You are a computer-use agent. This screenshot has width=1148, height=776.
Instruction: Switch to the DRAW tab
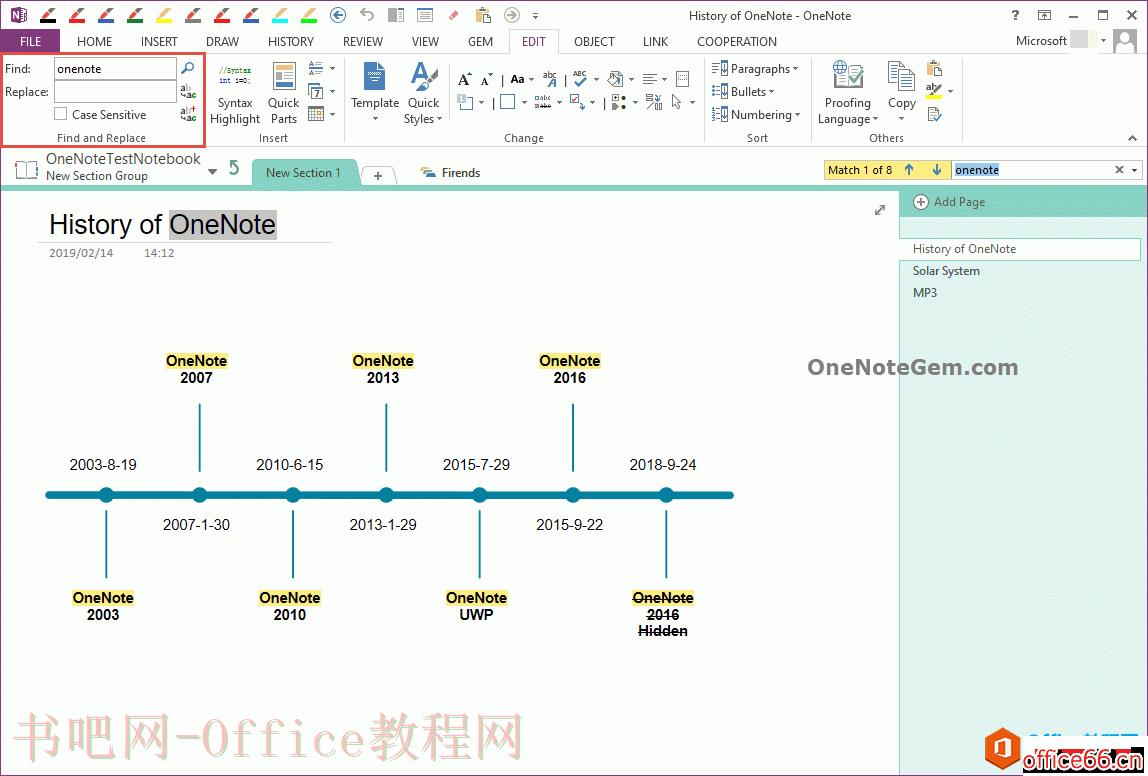(223, 41)
